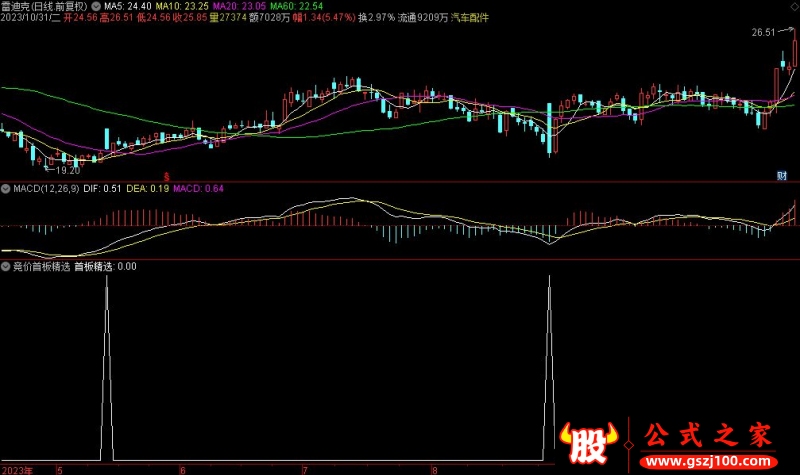Open the 竞价首板精选 indicator dropdown arrow
Viewport: 800px width, 475px height.
point(6,266)
